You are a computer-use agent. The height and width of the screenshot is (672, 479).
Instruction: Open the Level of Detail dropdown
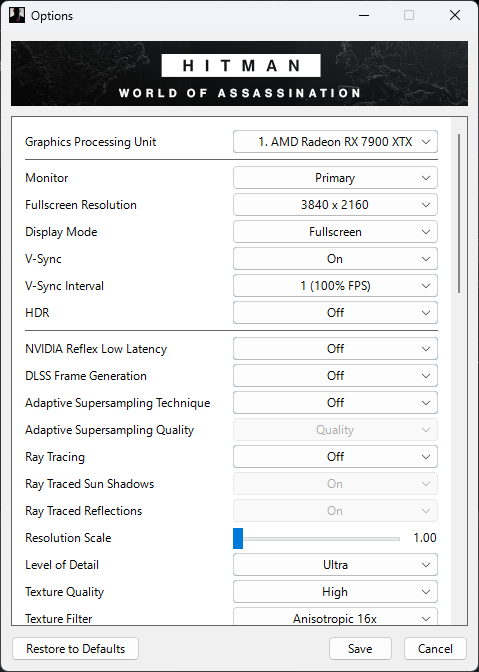pos(335,565)
